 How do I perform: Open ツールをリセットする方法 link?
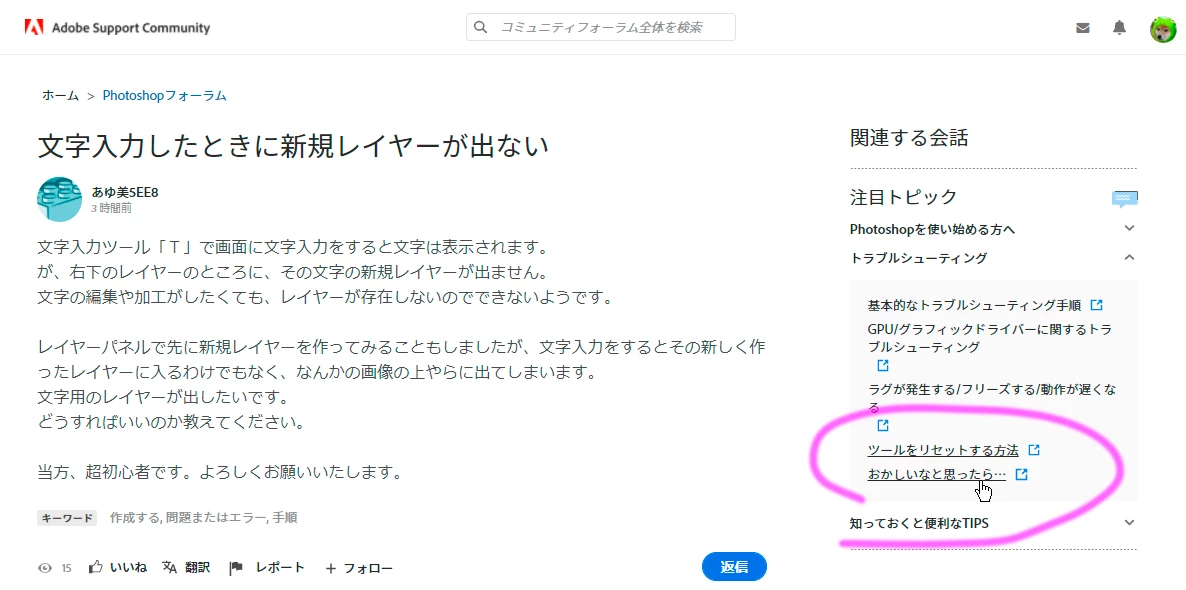(x=943, y=450)
